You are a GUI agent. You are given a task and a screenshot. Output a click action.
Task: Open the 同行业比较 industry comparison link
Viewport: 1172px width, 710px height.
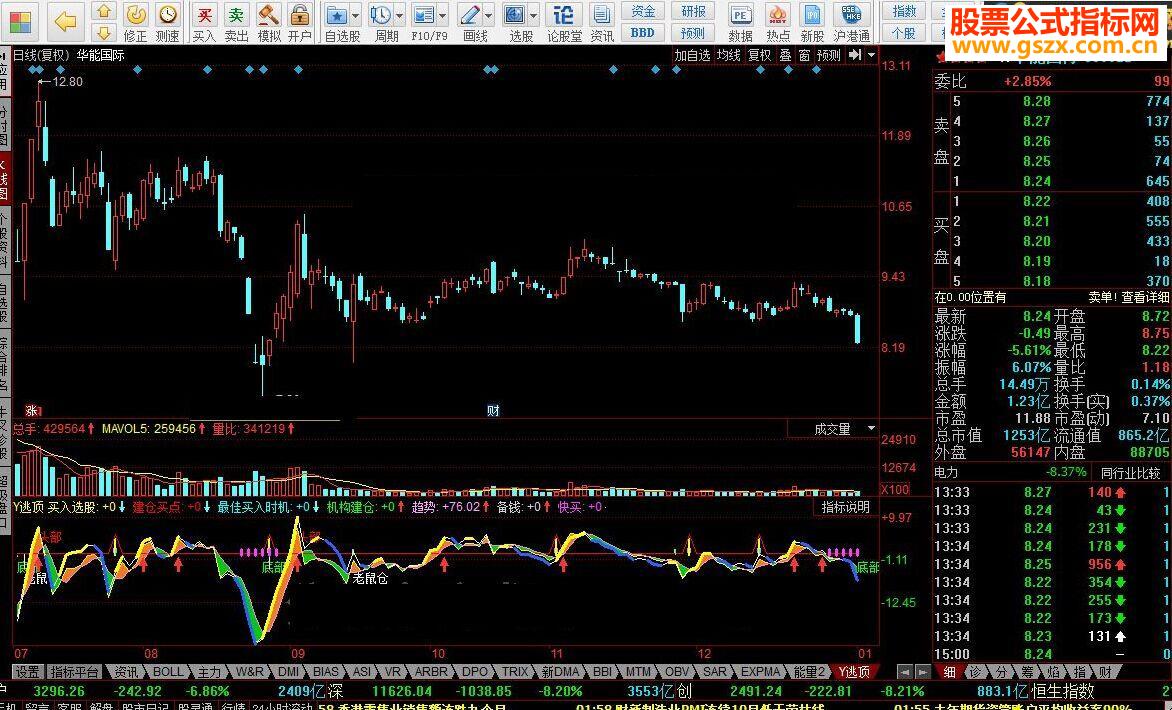1131,473
